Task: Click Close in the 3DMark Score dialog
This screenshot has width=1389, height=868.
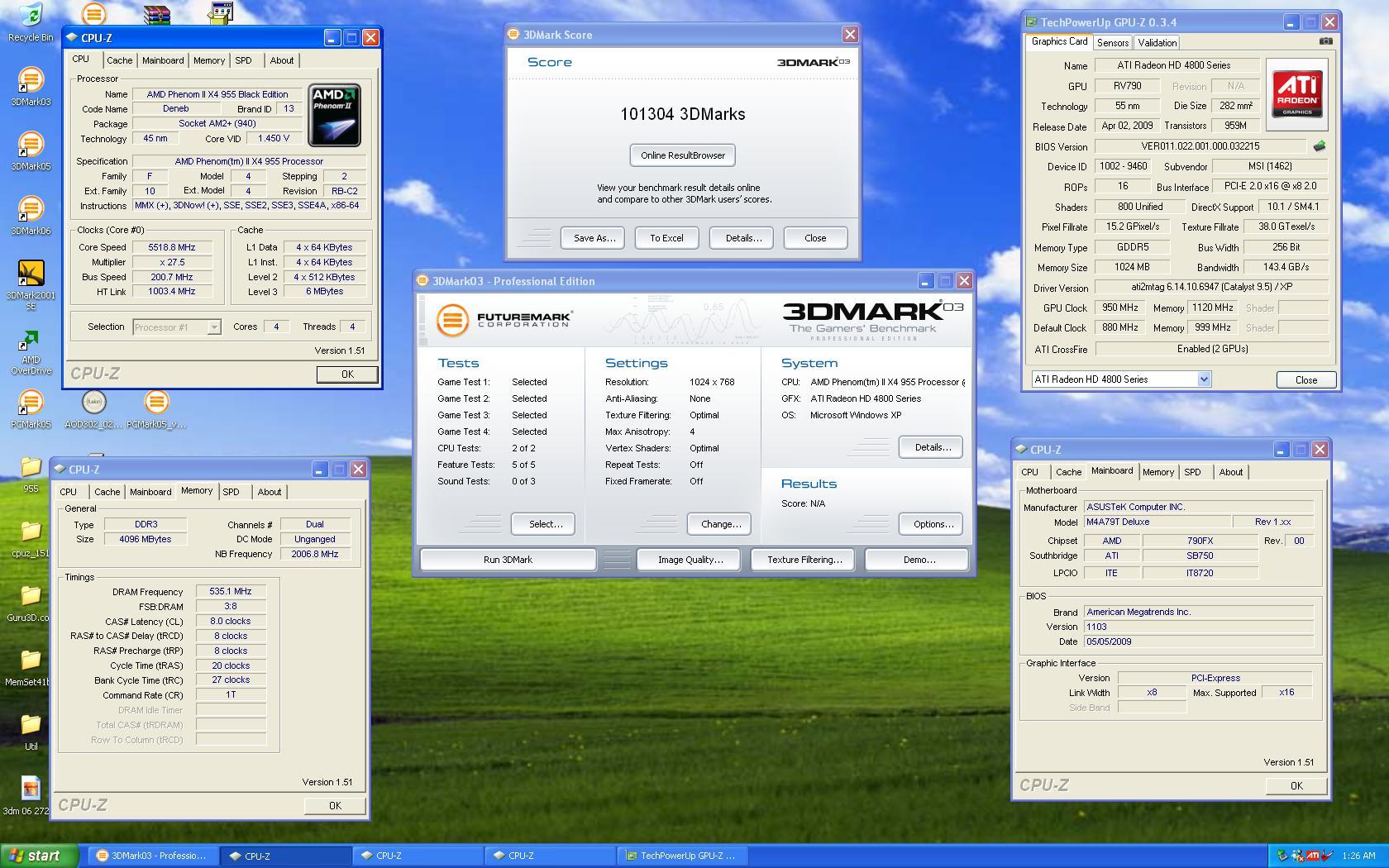Action: click(x=815, y=238)
